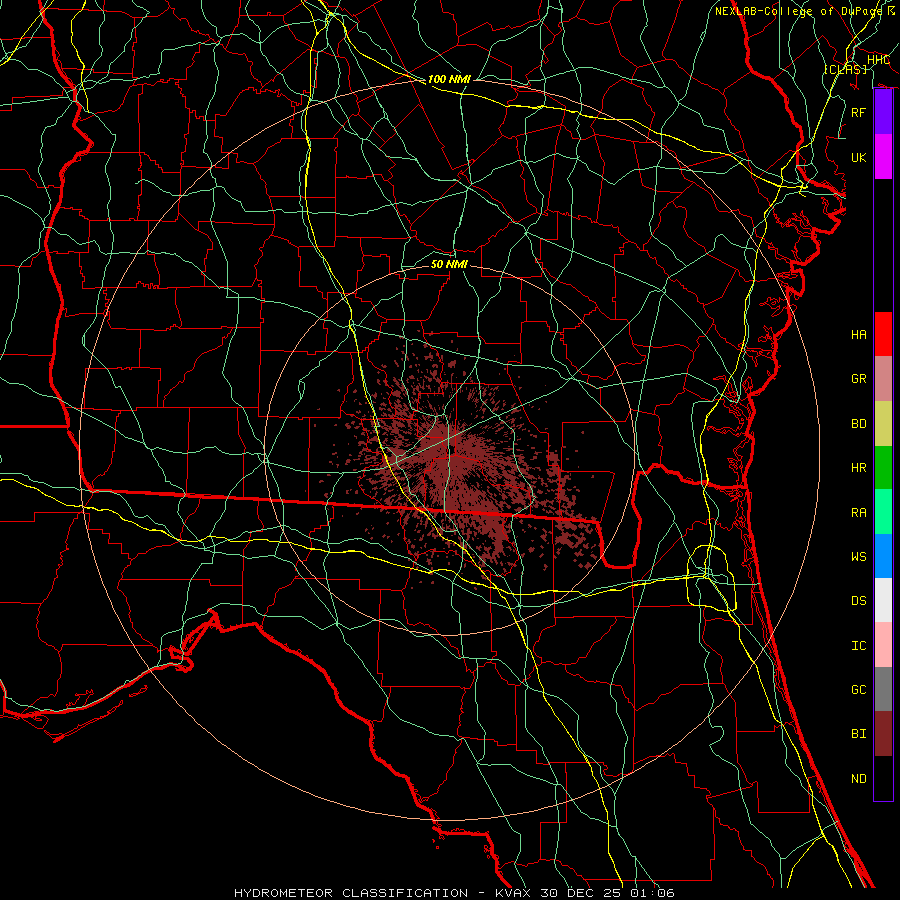Click the GC legend label
The height and width of the screenshot is (900, 900).
[x=858, y=690]
